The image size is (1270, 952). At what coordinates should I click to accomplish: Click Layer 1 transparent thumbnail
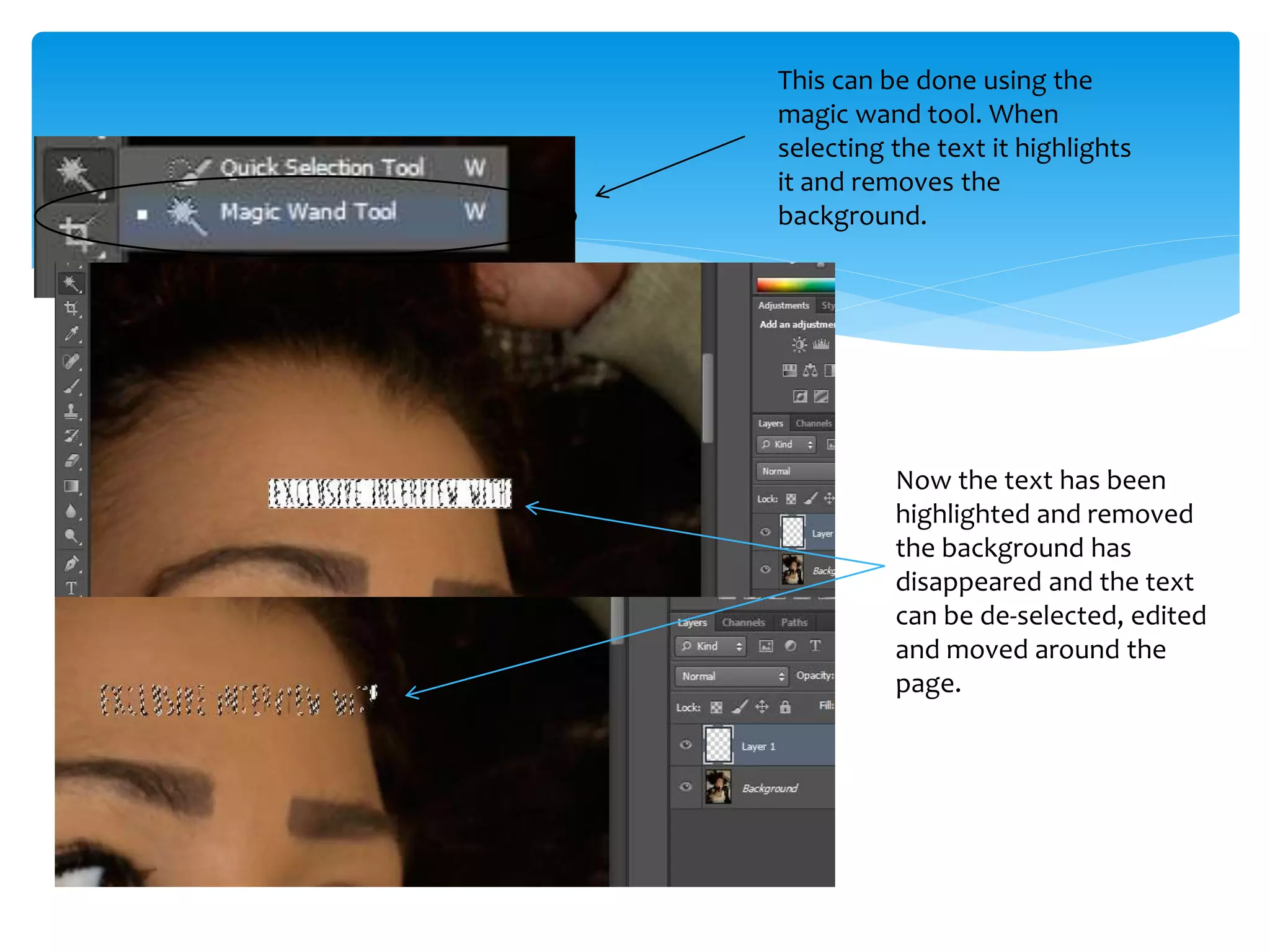(x=719, y=745)
